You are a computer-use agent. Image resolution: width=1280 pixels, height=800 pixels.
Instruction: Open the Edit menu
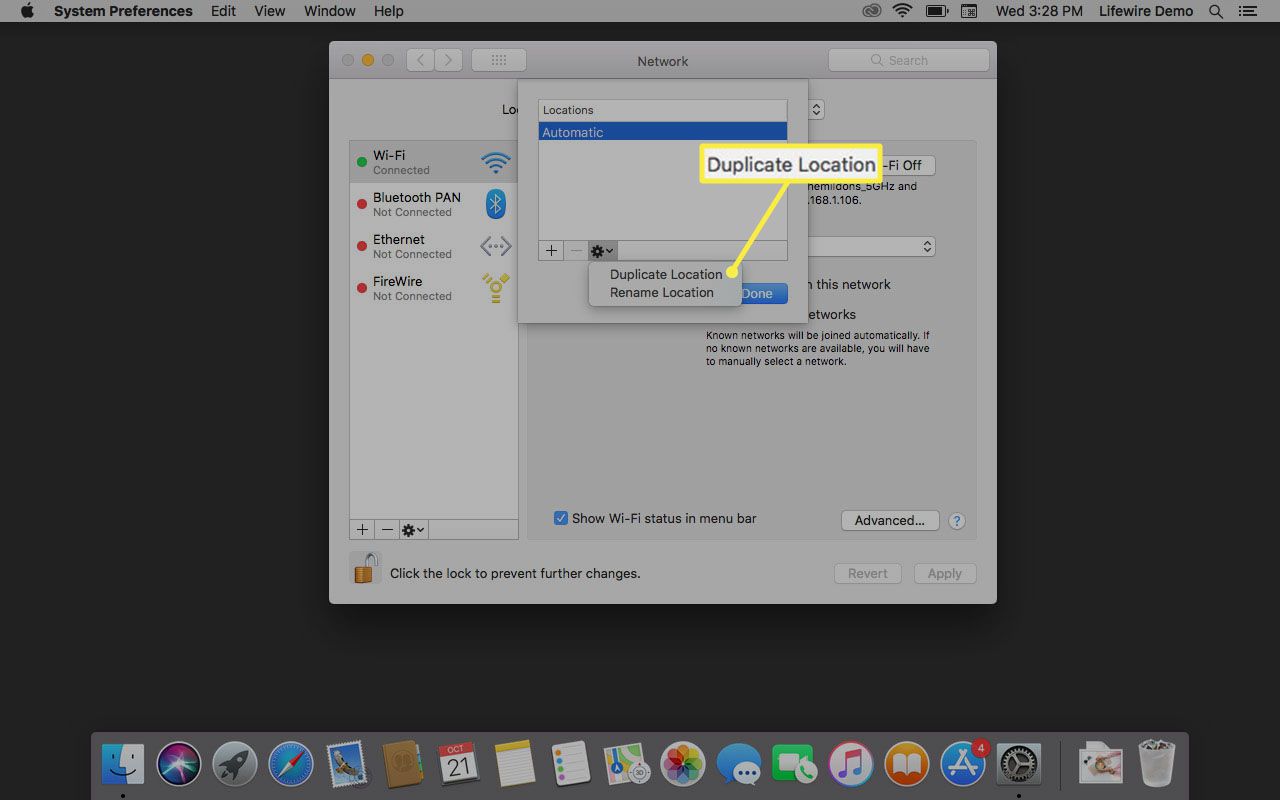click(x=223, y=11)
